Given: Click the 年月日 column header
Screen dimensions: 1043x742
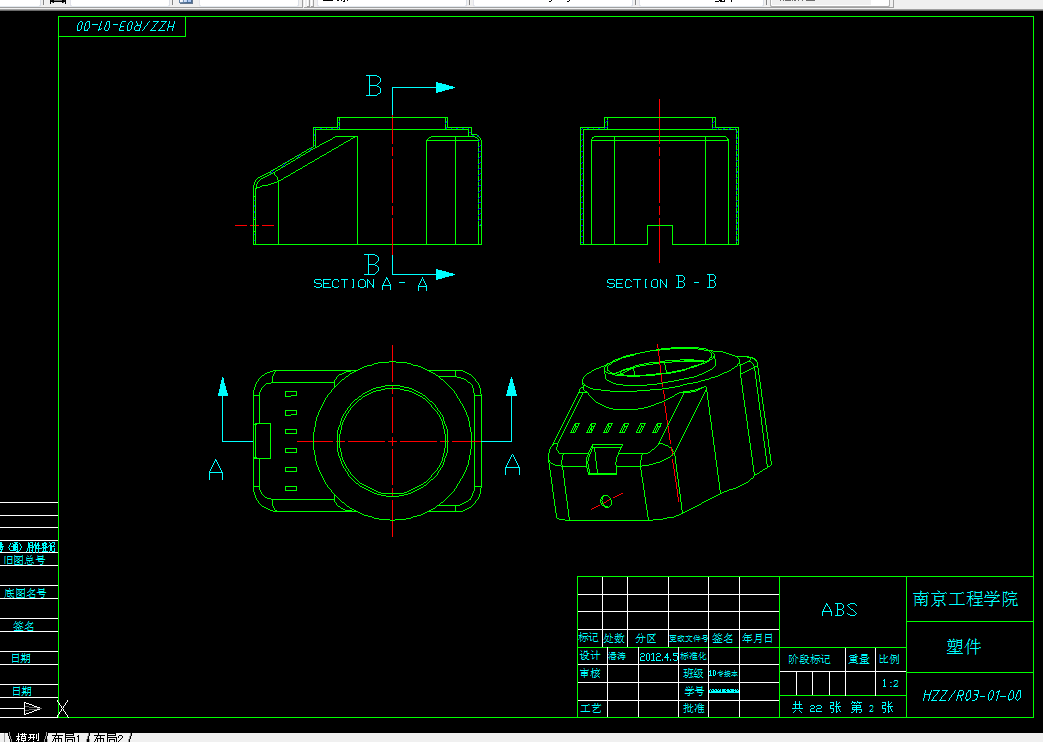Looking at the screenshot, I should click(758, 638).
